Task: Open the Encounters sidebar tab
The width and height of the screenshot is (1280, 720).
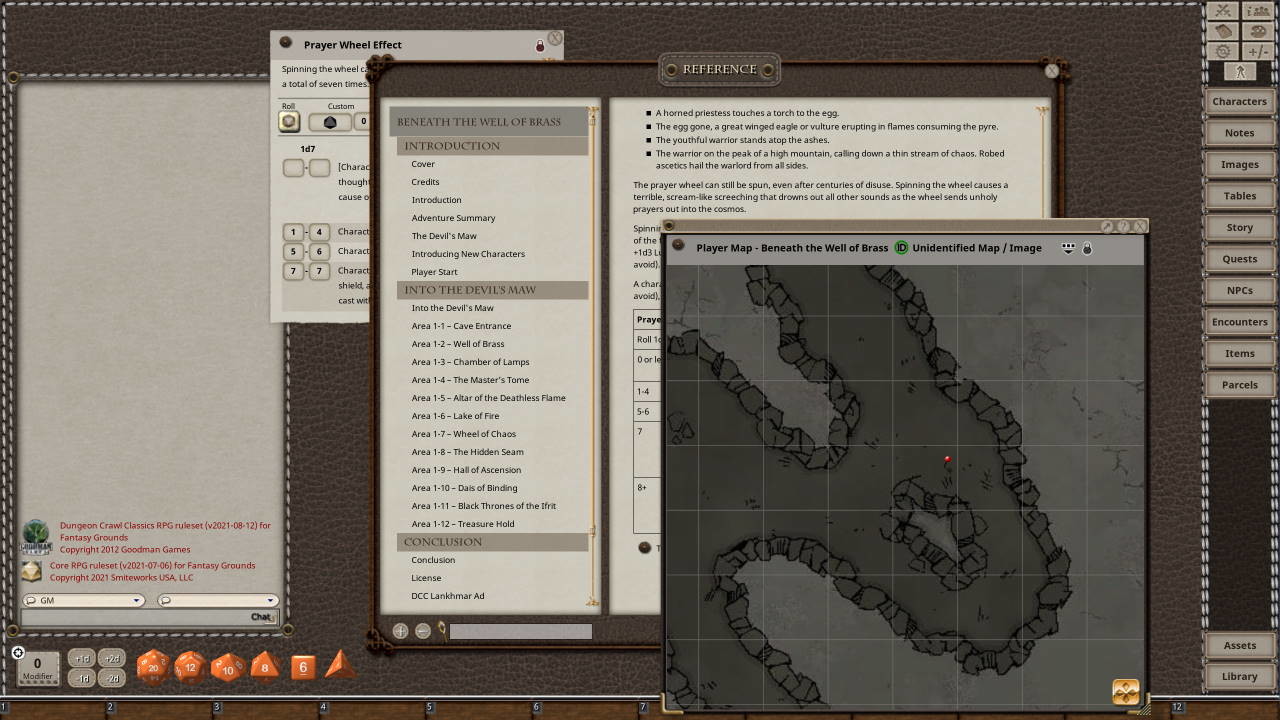Action: pos(1239,322)
